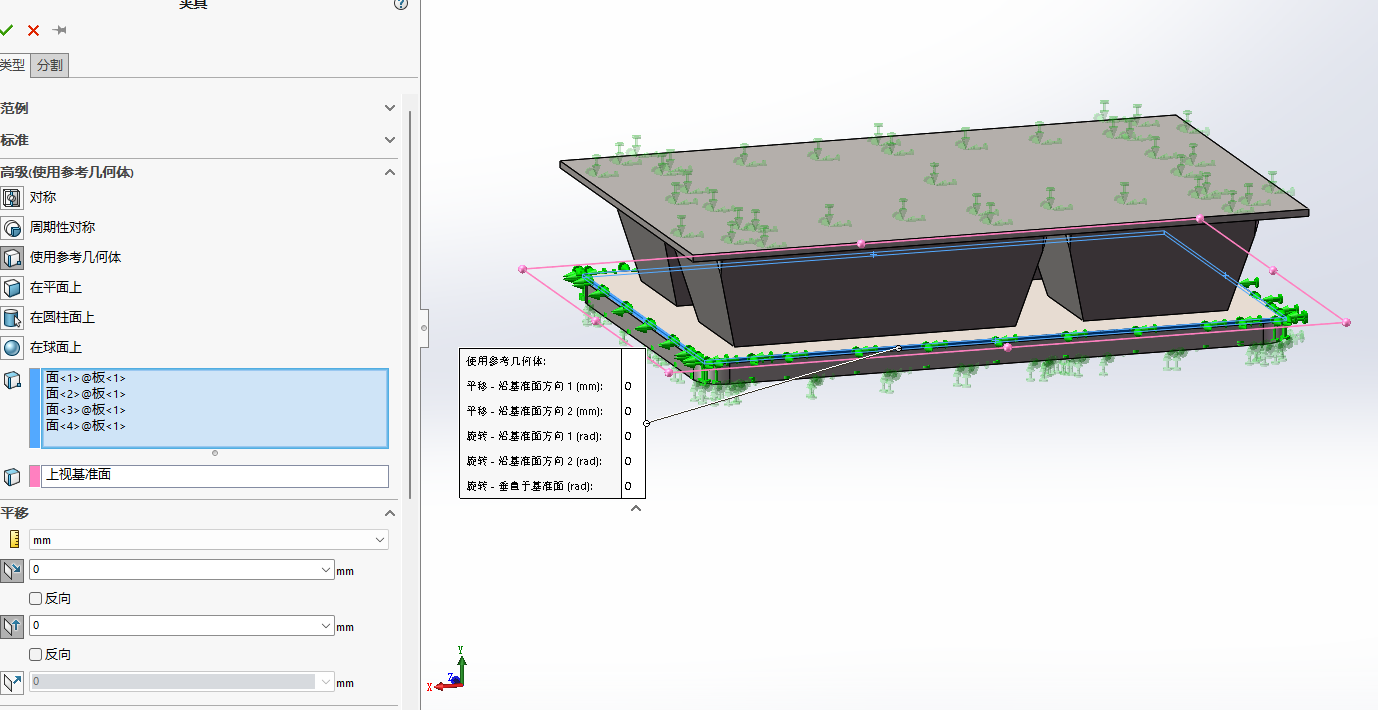The height and width of the screenshot is (710, 1378).
Task: Enable first 反向 checkbox under direction 1
Action: 36,598
